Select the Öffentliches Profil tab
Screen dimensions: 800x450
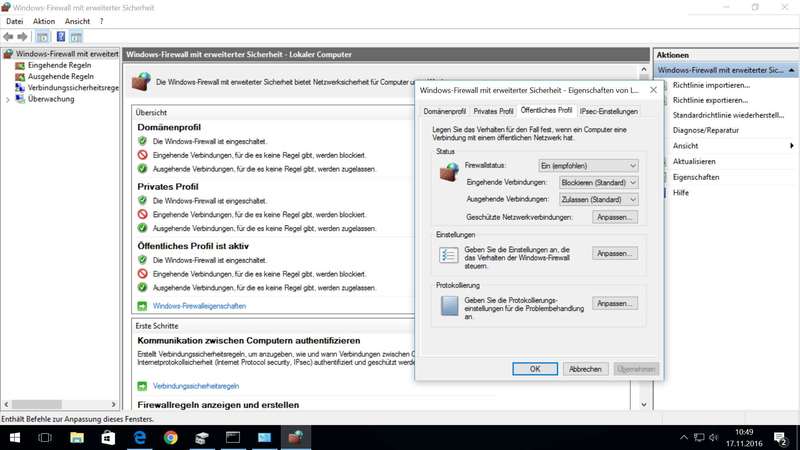546,110
